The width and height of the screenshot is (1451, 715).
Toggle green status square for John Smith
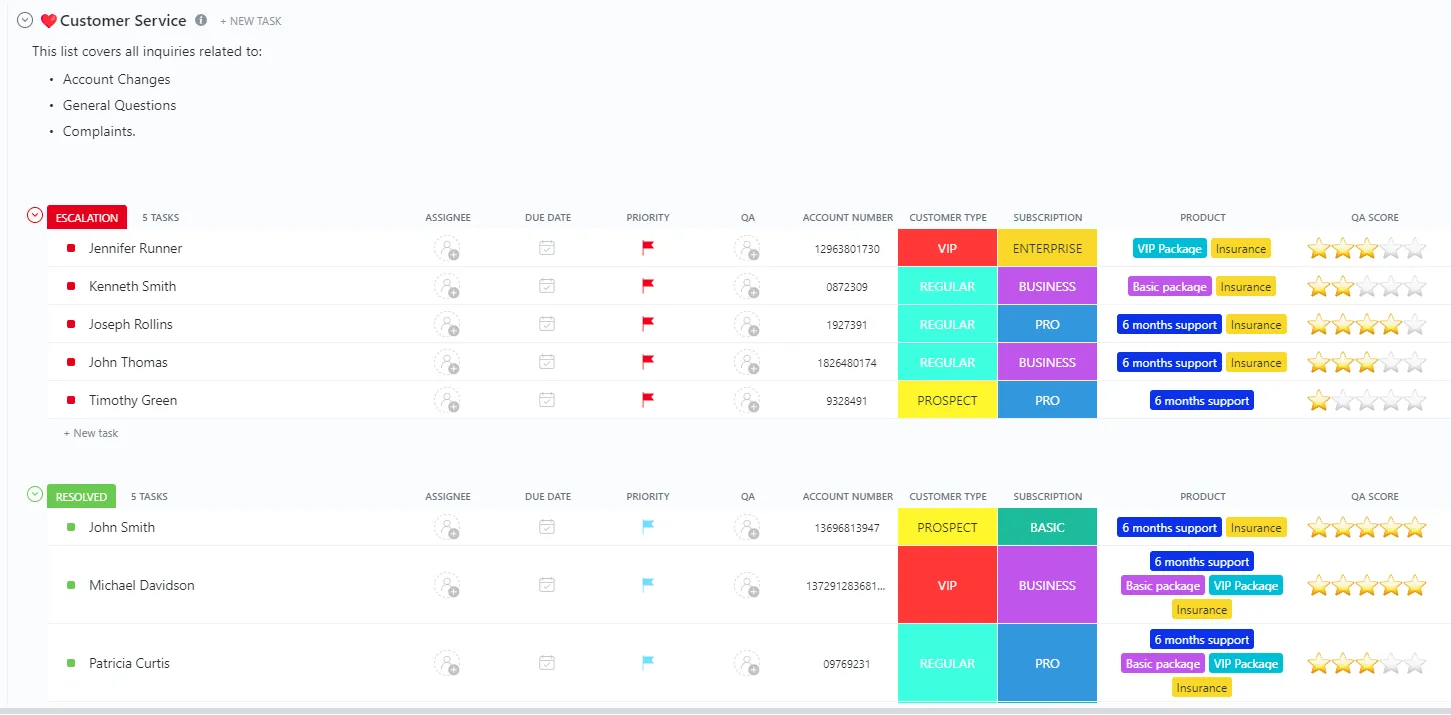tap(71, 527)
